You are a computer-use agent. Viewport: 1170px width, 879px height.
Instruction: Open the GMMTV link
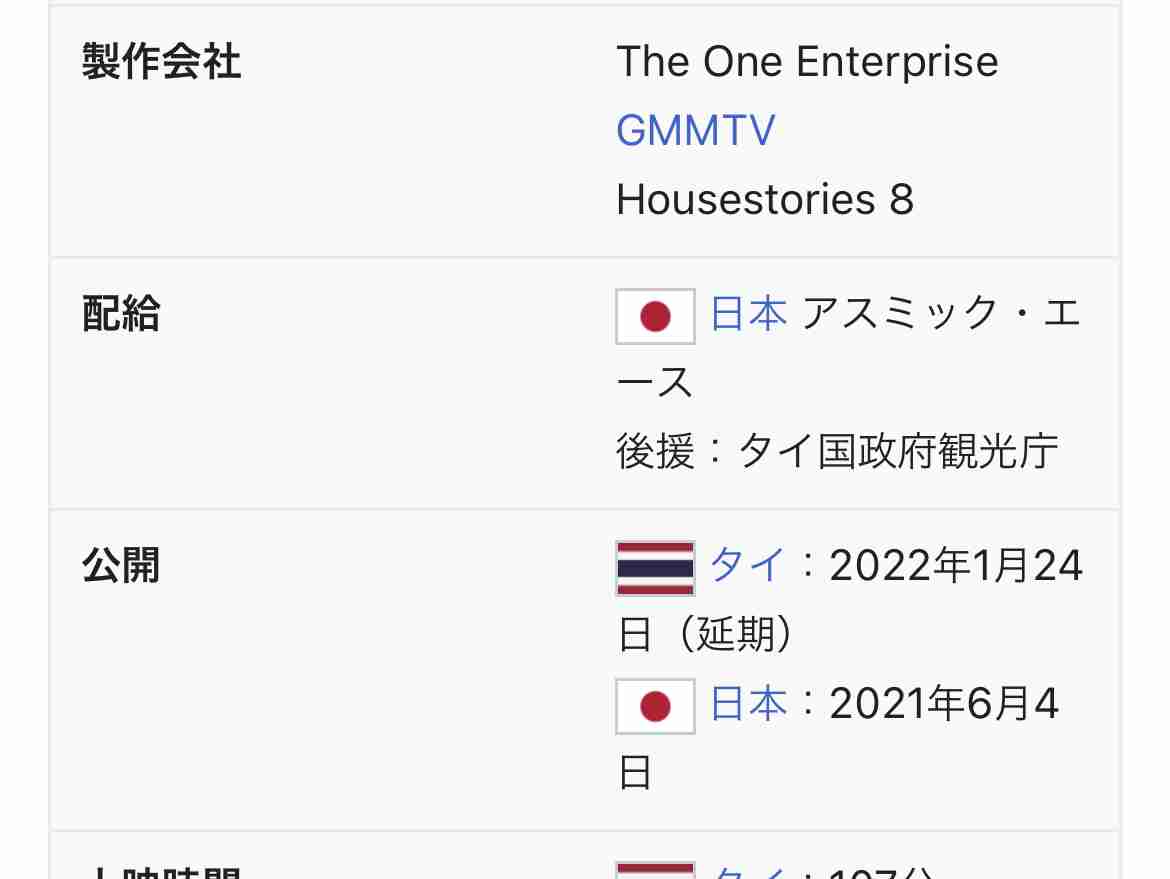coord(695,131)
